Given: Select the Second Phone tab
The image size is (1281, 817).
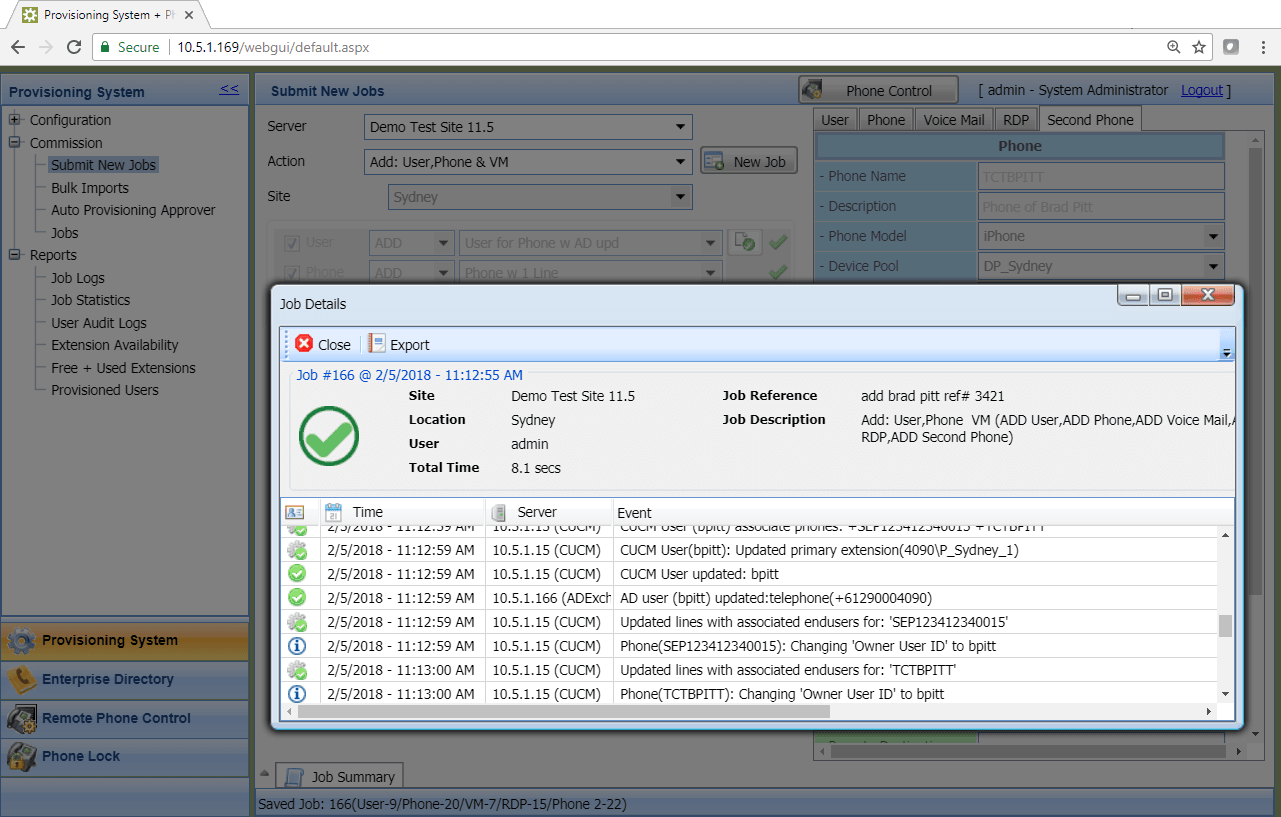Looking at the screenshot, I should (1090, 120).
